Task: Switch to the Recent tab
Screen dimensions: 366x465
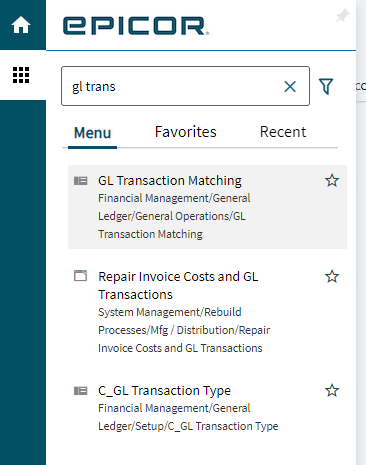Action: [x=283, y=132]
